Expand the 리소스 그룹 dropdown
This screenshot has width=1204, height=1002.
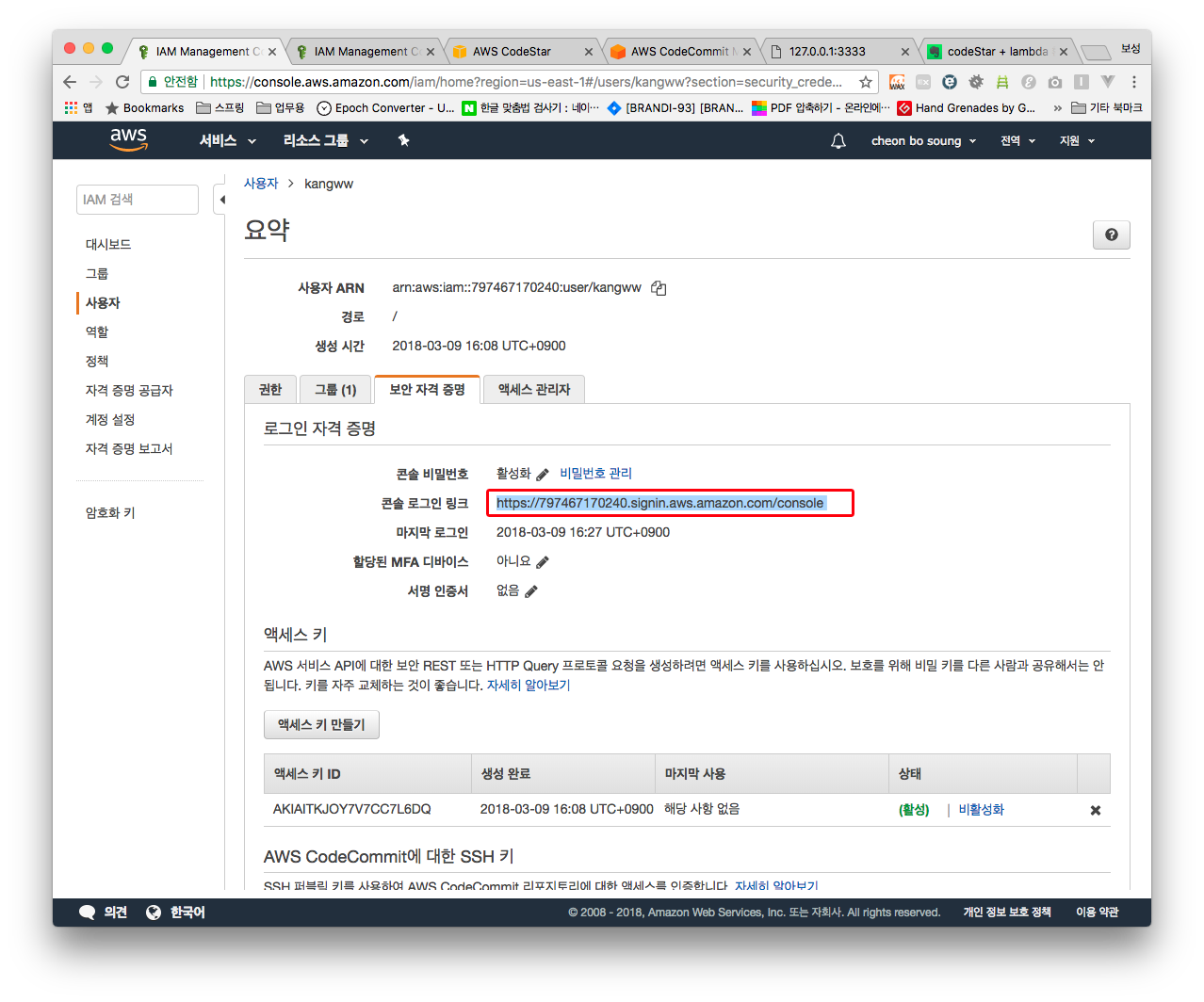325,141
